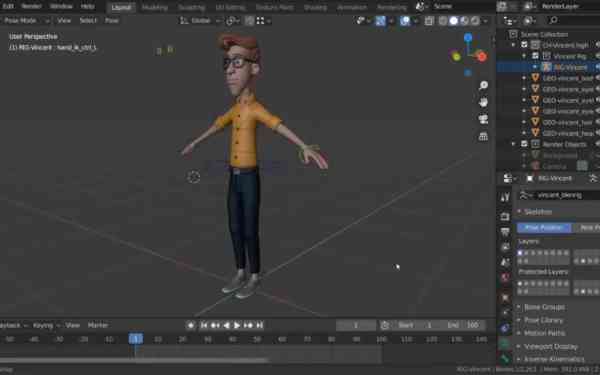Switch orthographic/perspective with the grid gizmo
Viewport: 600px width, 375px height.
[483, 136]
